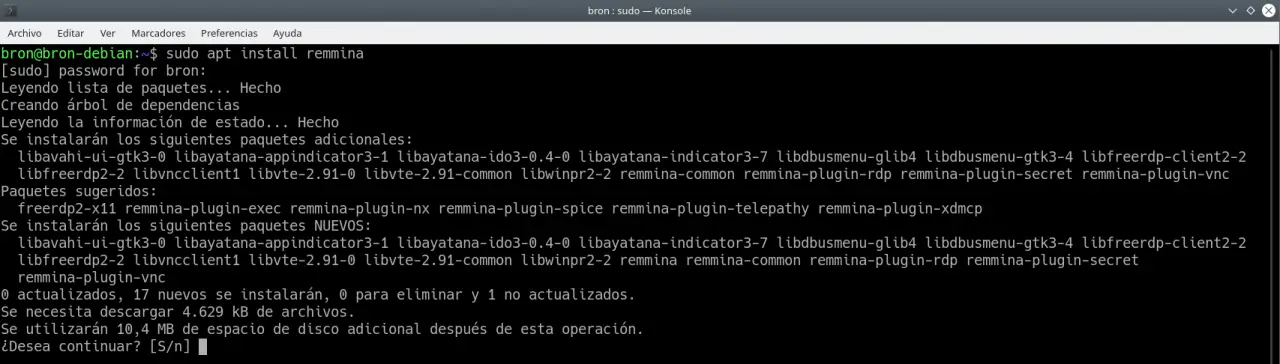Click 'Se instalarán los siguientes paquetes NUEVOS:' line

tap(186, 225)
